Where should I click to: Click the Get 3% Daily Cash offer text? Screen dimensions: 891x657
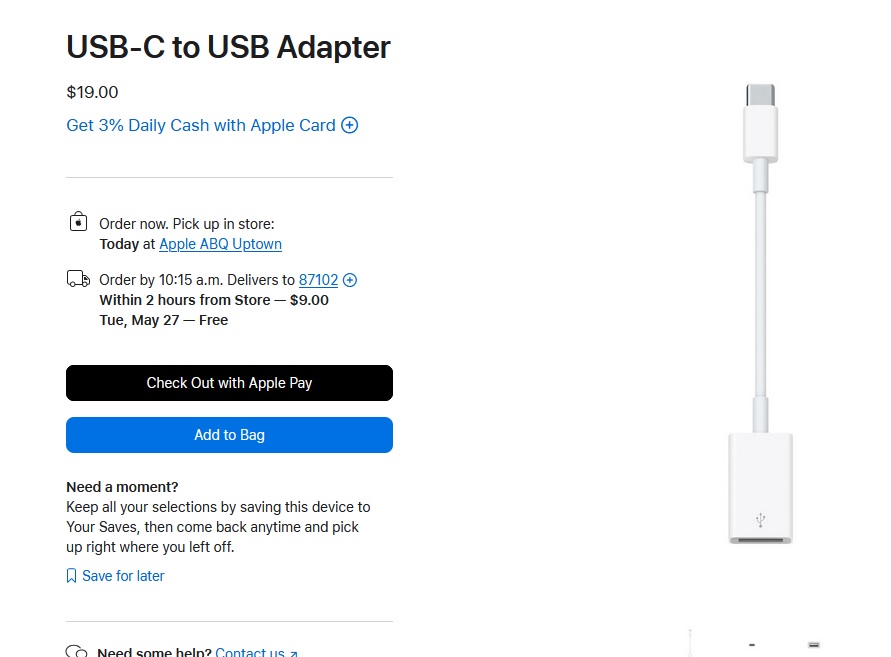click(x=200, y=125)
